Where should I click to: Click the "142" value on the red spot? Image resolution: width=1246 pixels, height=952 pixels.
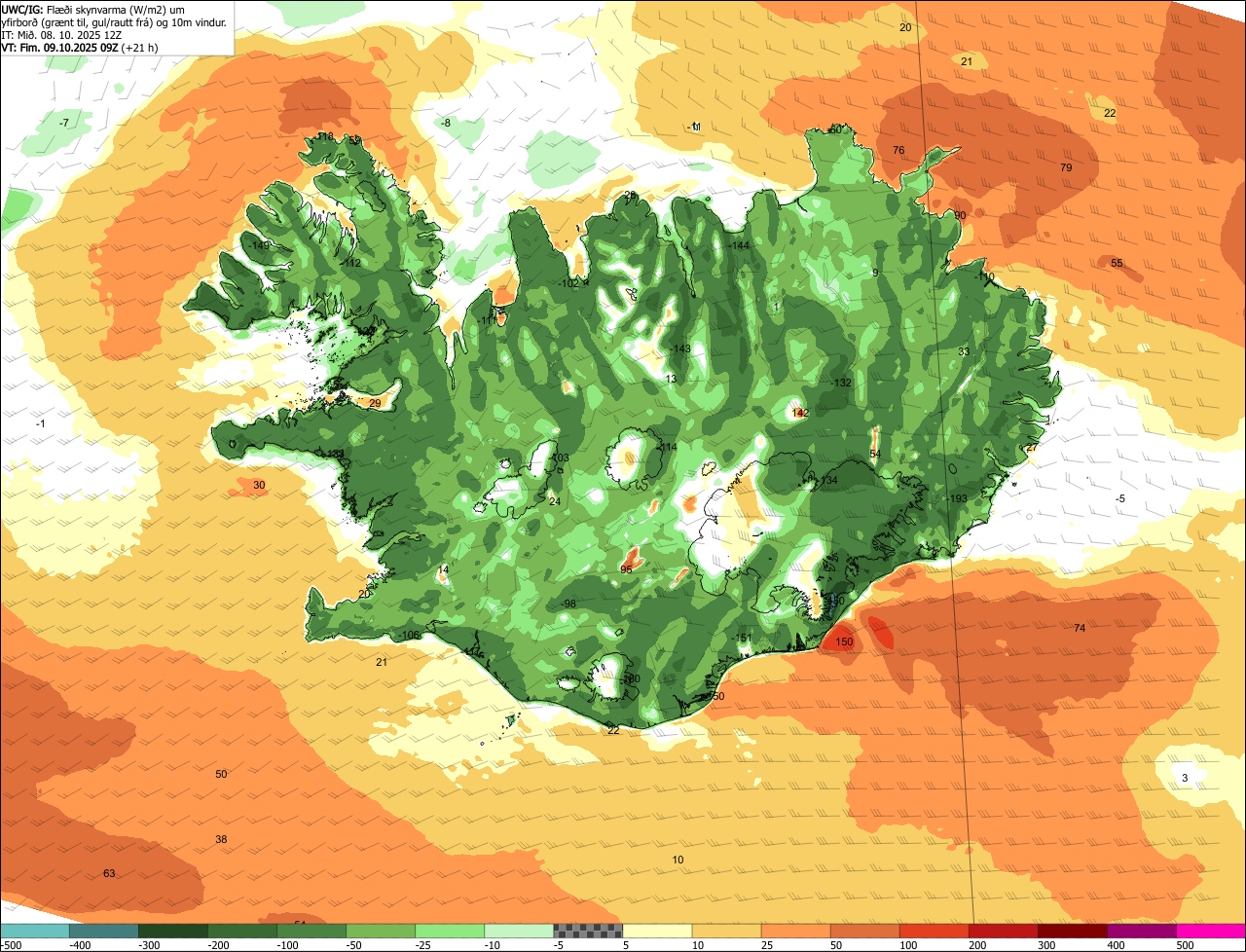tap(800, 414)
